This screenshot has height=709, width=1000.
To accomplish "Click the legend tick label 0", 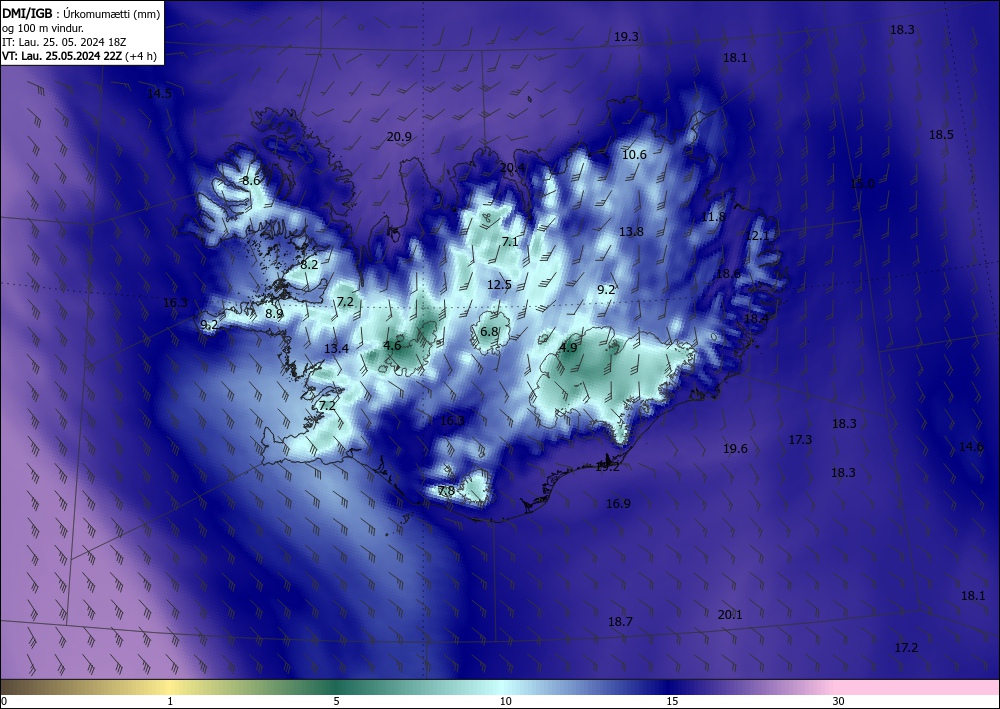I will click(4, 701).
